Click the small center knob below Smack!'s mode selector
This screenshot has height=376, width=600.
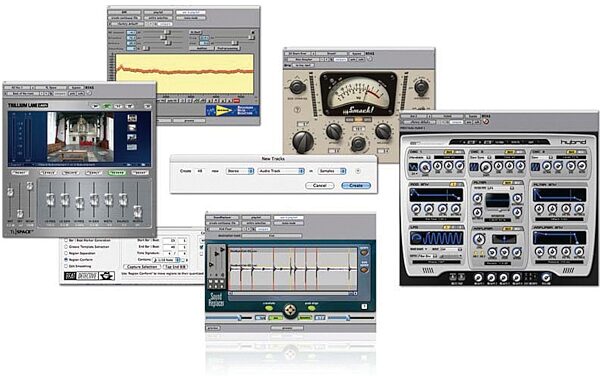coord(358,144)
